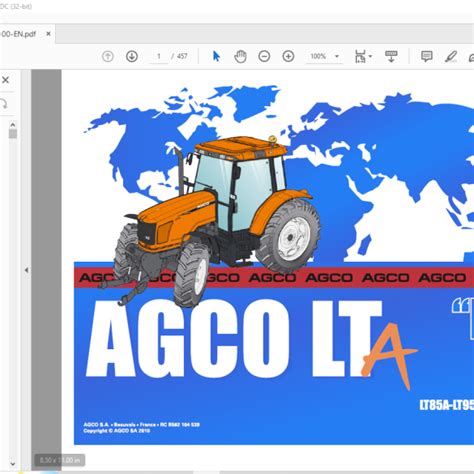Click the LT85A-LT95 model text

click(x=447, y=405)
